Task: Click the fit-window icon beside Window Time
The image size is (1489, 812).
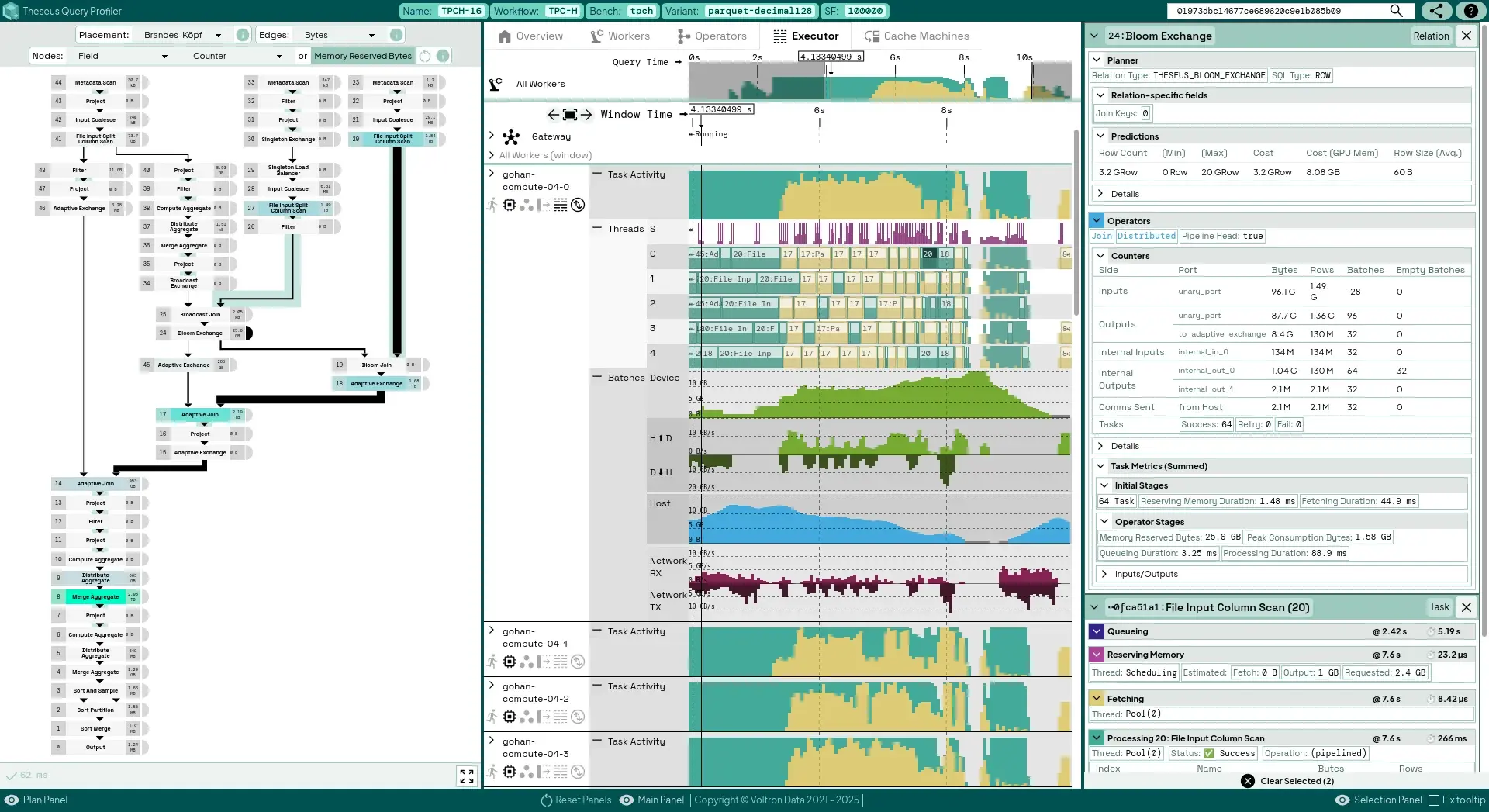Action: (x=570, y=115)
